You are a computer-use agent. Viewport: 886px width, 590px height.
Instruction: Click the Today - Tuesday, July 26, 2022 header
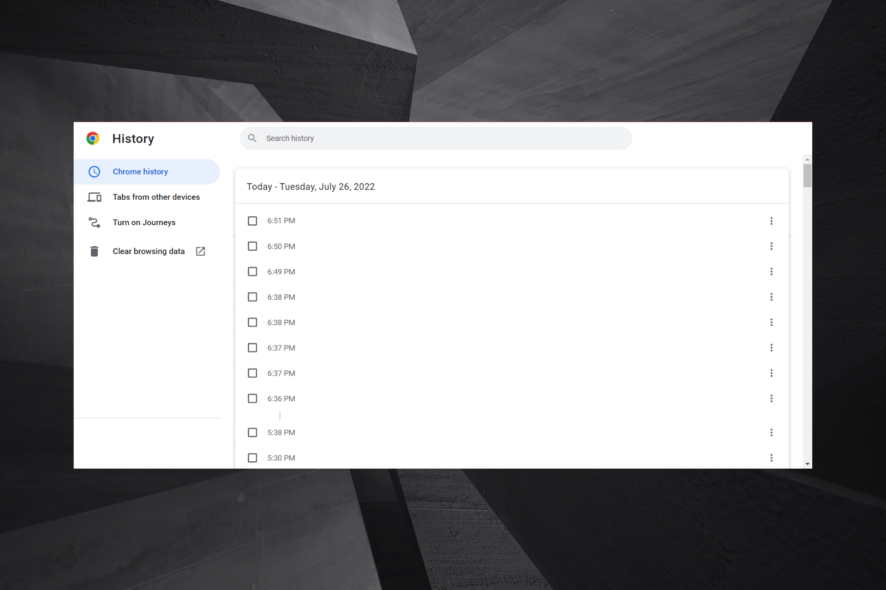click(x=311, y=186)
